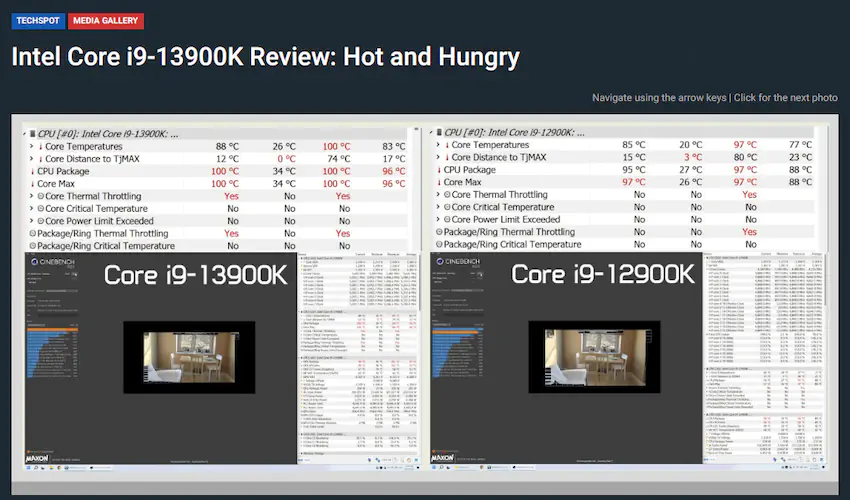Click the Core Distance to TjMAX thermometer icon, 13900K panel
Image resolution: width=850 pixels, height=500 pixels.
(x=40, y=159)
